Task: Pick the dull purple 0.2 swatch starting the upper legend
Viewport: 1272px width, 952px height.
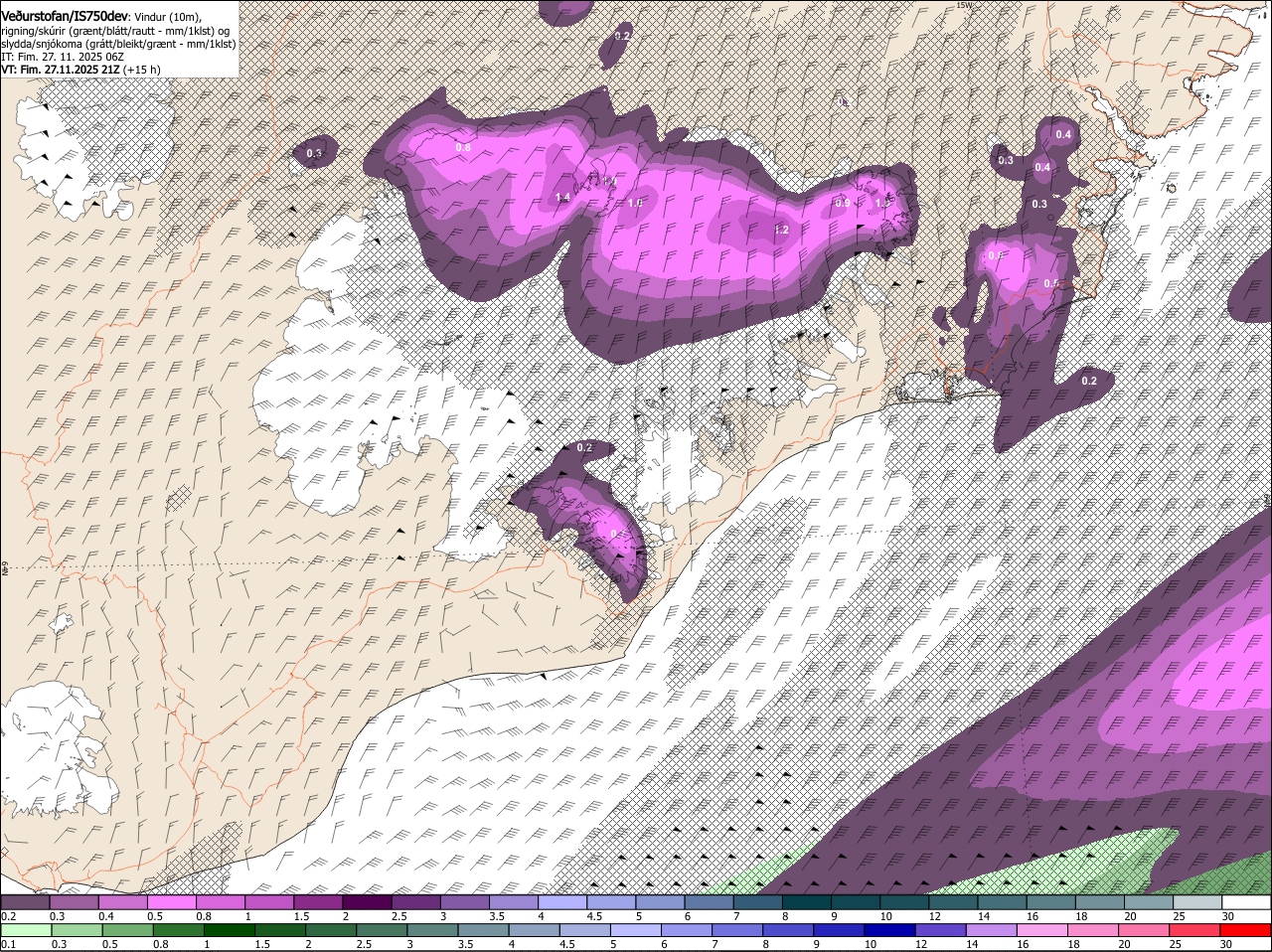Action: (x=25, y=902)
